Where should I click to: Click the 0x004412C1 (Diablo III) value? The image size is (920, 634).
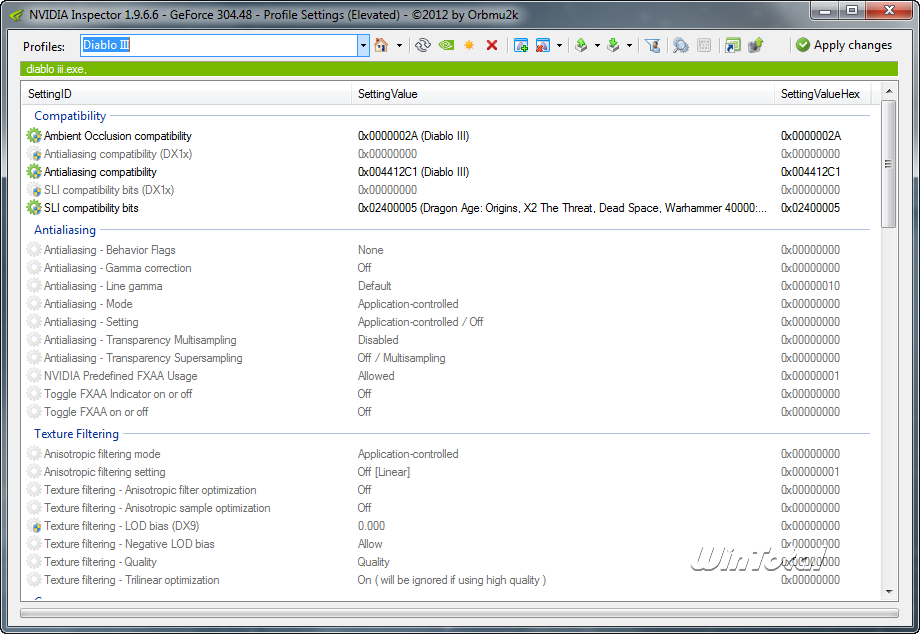click(x=413, y=172)
